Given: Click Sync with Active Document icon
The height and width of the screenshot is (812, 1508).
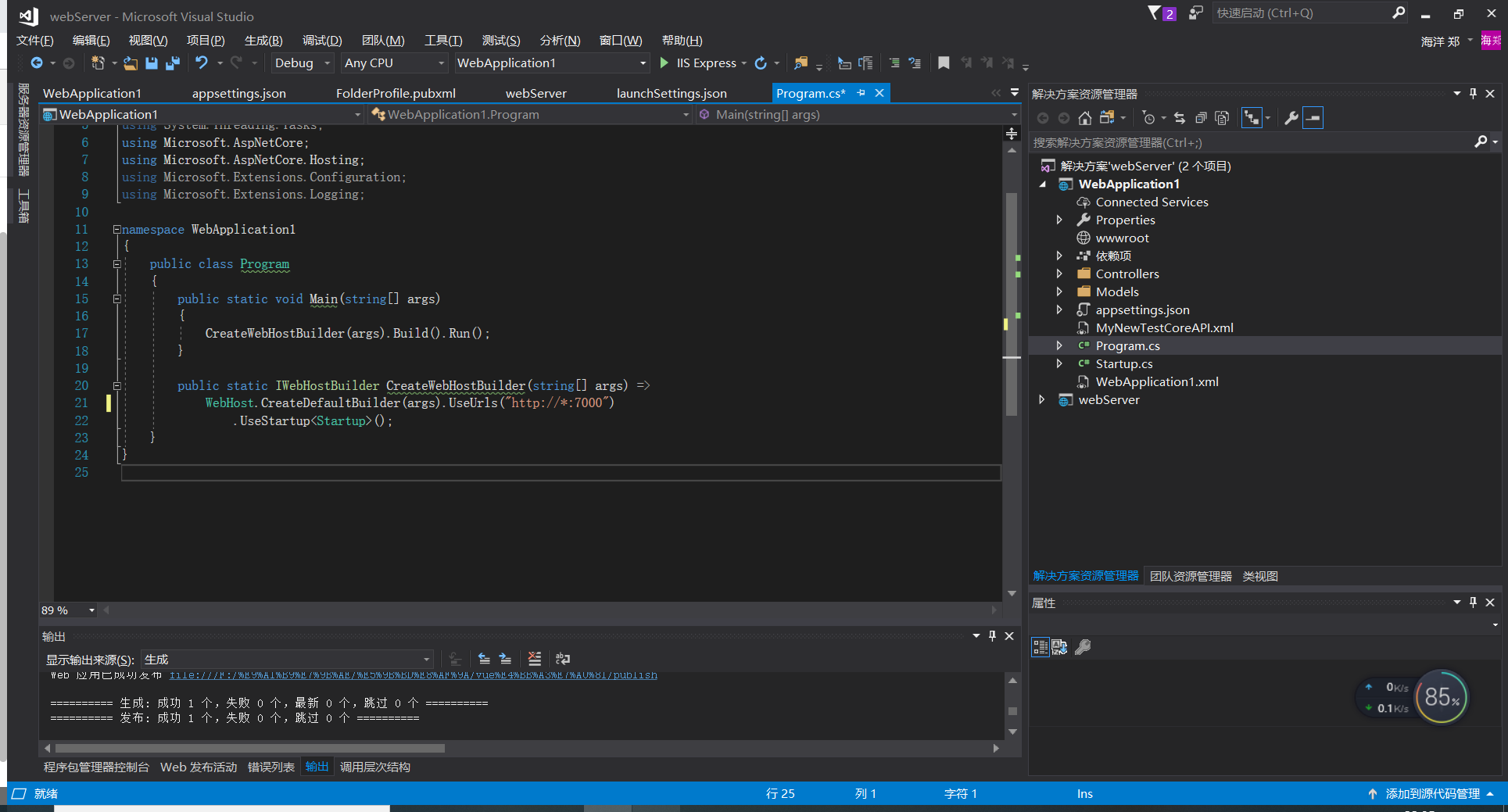Looking at the screenshot, I should (x=1180, y=118).
